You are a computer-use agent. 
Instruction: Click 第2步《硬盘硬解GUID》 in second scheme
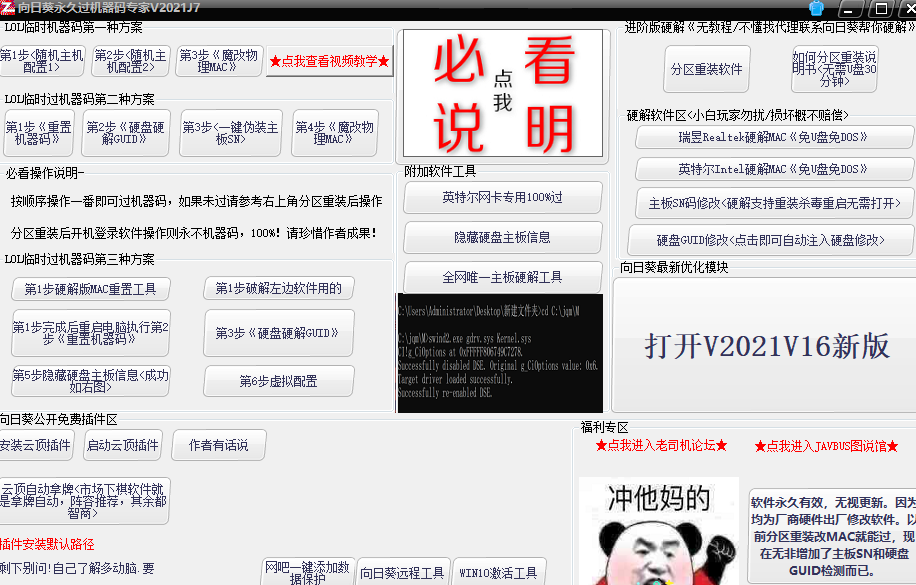point(126,133)
